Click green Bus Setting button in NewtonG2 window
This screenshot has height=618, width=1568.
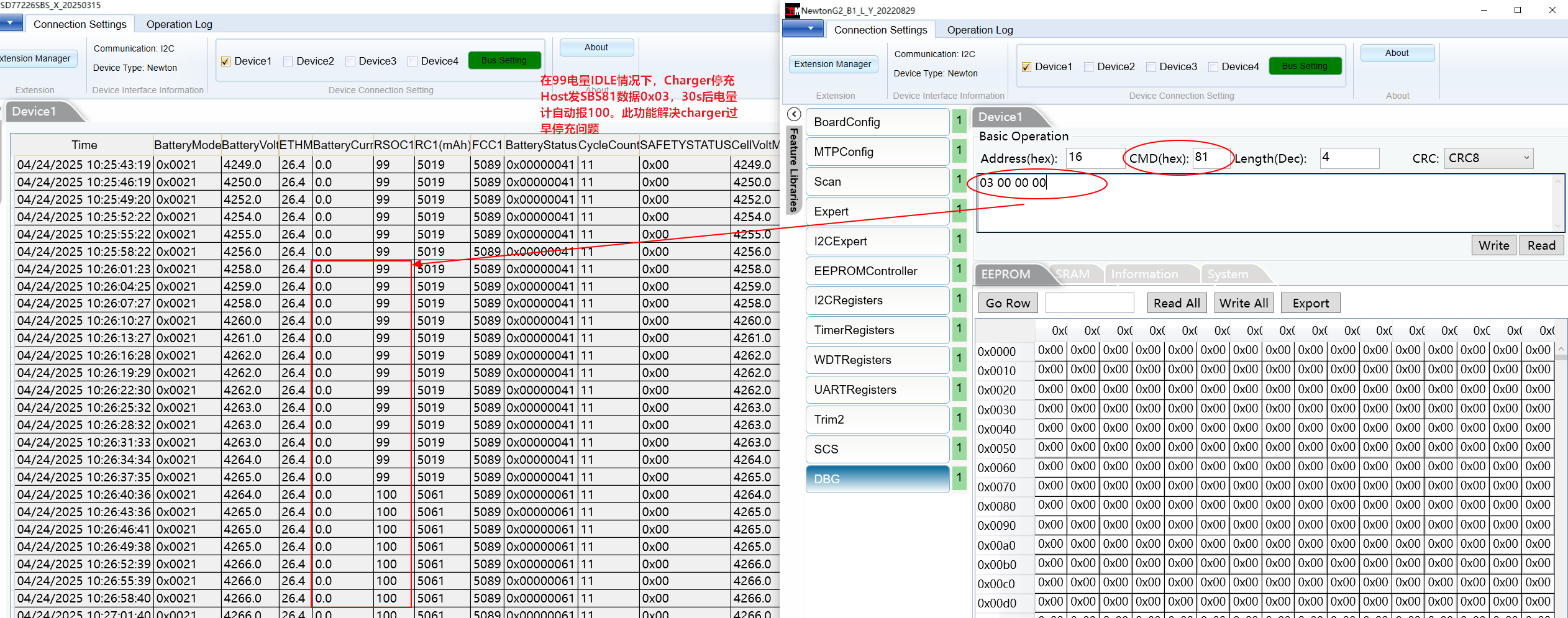coord(1305,66)
